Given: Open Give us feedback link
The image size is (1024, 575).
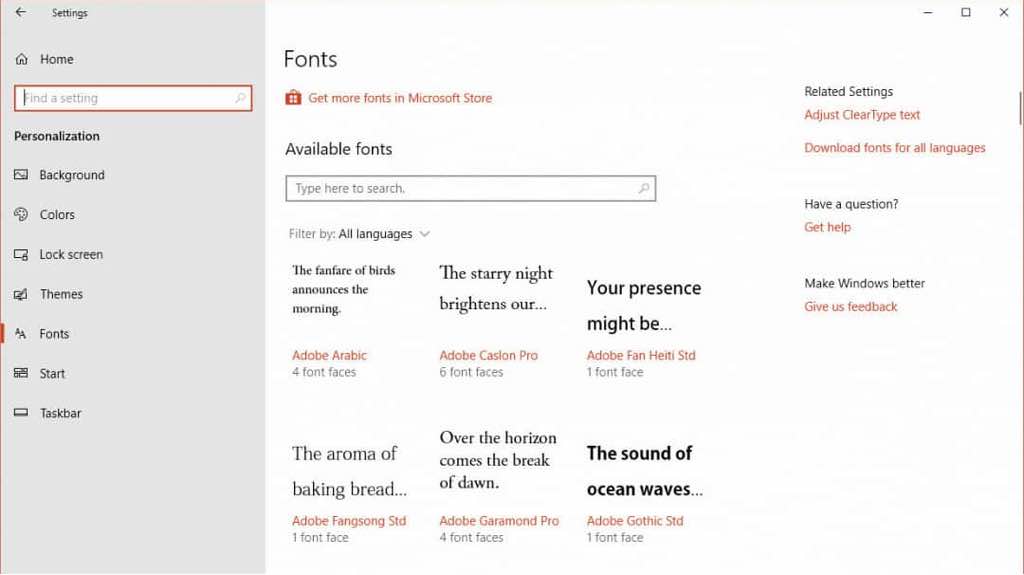Looking at the screenshot, I should pos(851,306).
